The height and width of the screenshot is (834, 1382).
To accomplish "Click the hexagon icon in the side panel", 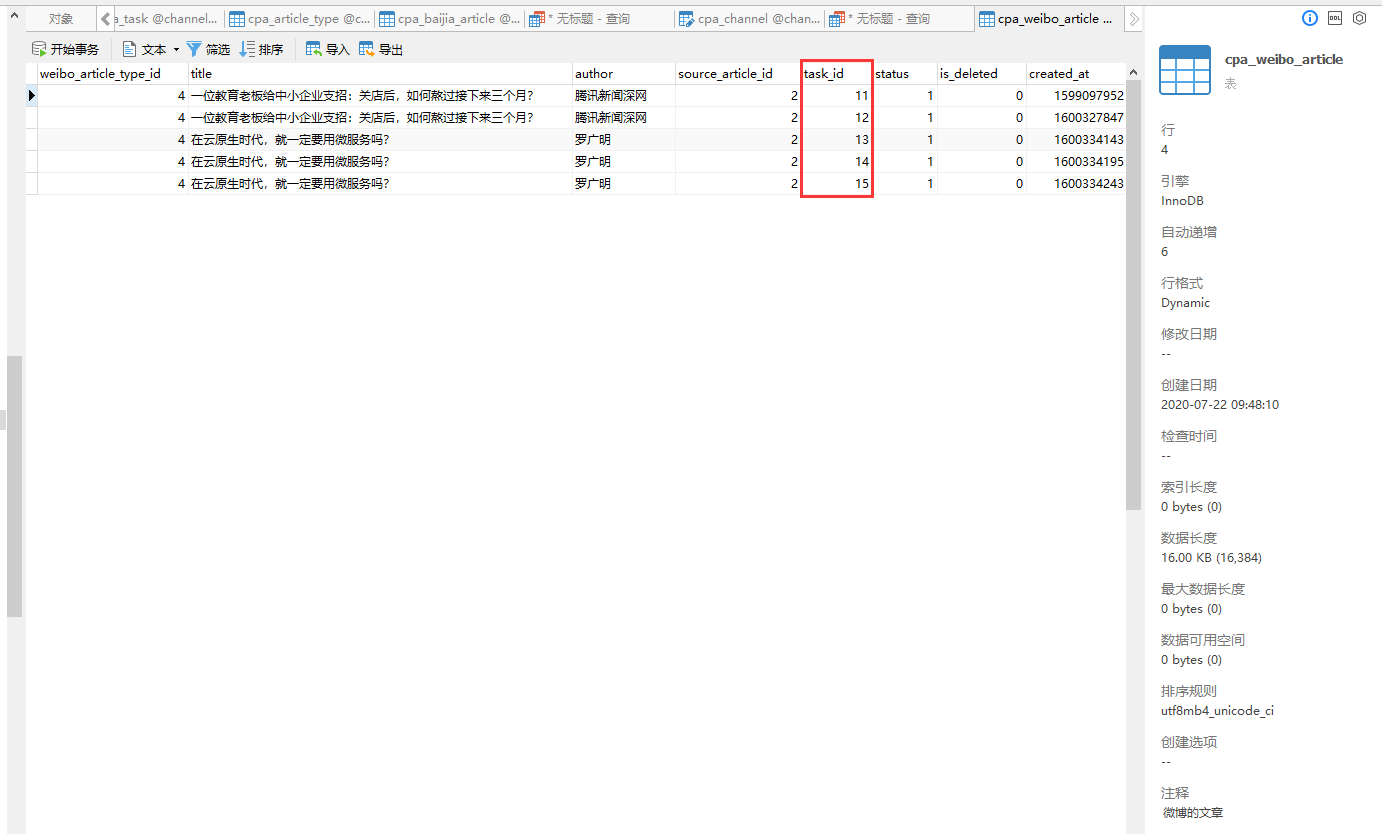I will pos(1359,18).
